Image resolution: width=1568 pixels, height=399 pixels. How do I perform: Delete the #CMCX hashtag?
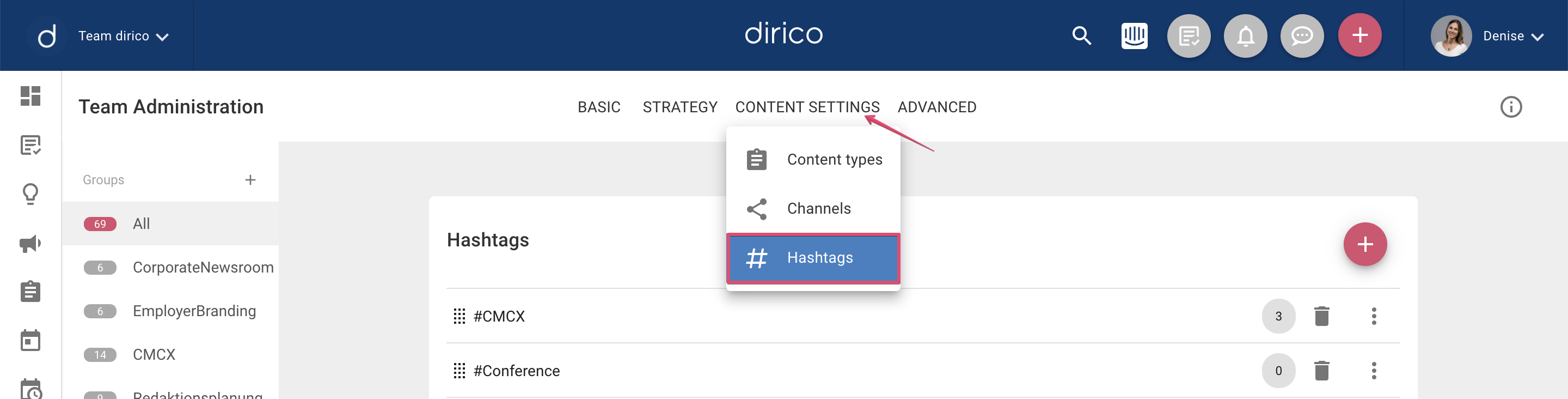(1321, 316)
